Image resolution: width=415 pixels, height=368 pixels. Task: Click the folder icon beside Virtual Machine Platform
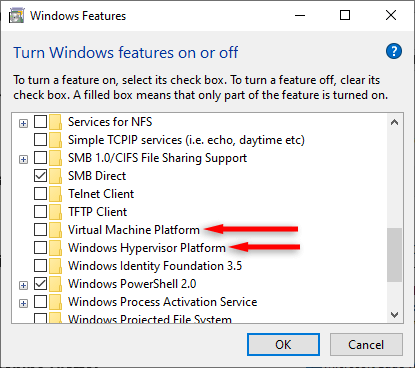point(55,230)
